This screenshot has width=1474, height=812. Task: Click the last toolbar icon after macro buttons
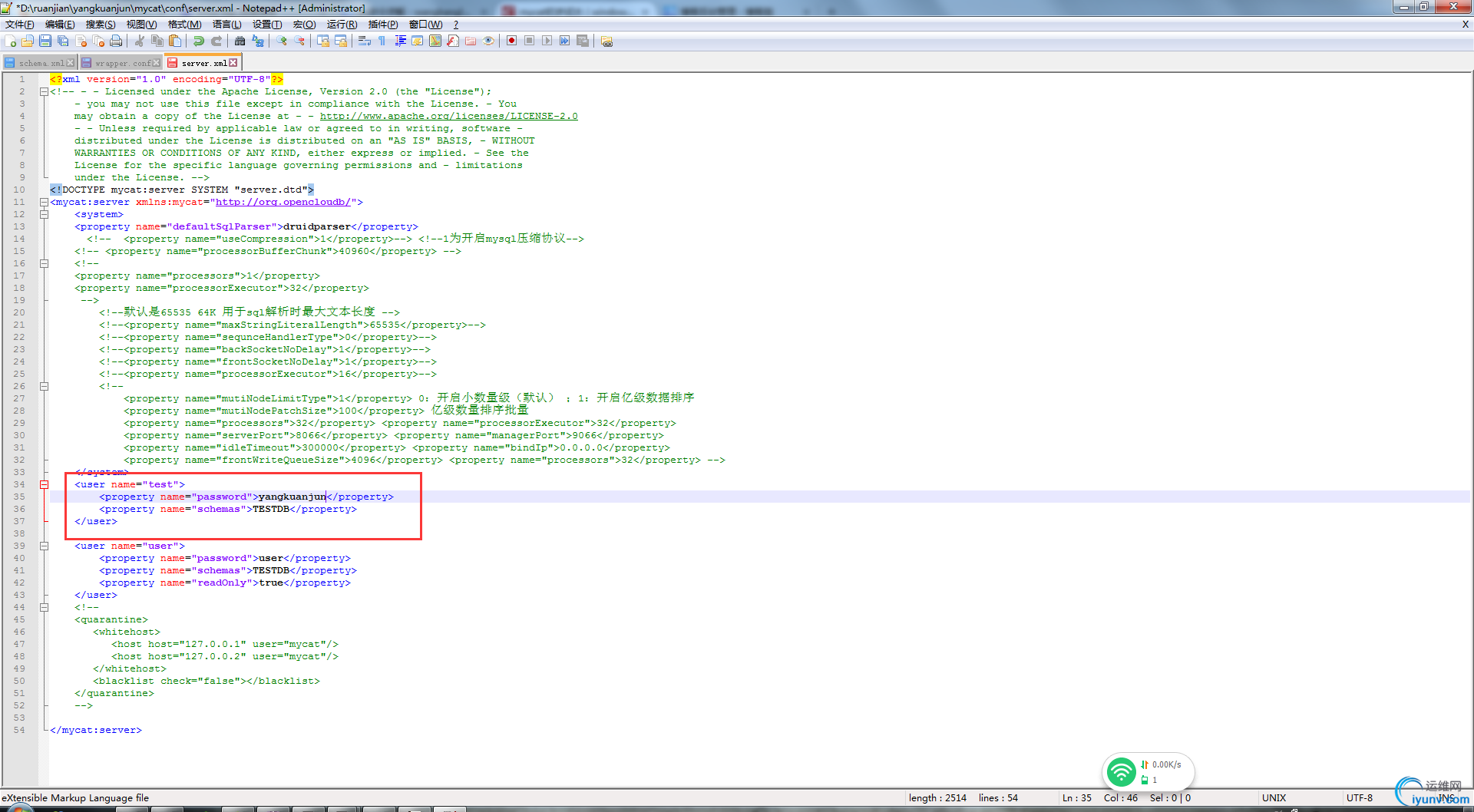pyautogui.click(x=606, y=41)
